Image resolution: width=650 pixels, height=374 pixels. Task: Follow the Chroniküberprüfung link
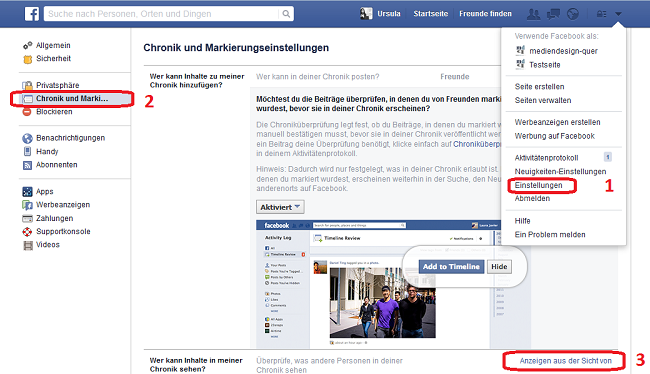pyautogui.click(x=477, y=144)
